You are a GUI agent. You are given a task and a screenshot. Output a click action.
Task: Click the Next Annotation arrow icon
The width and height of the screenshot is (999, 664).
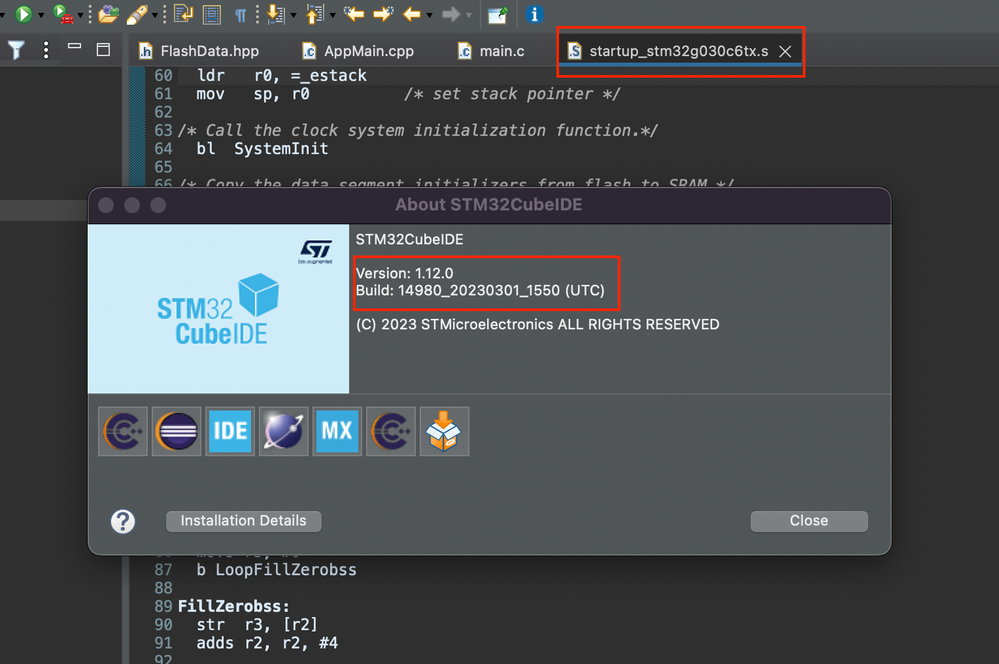(276, 13)
